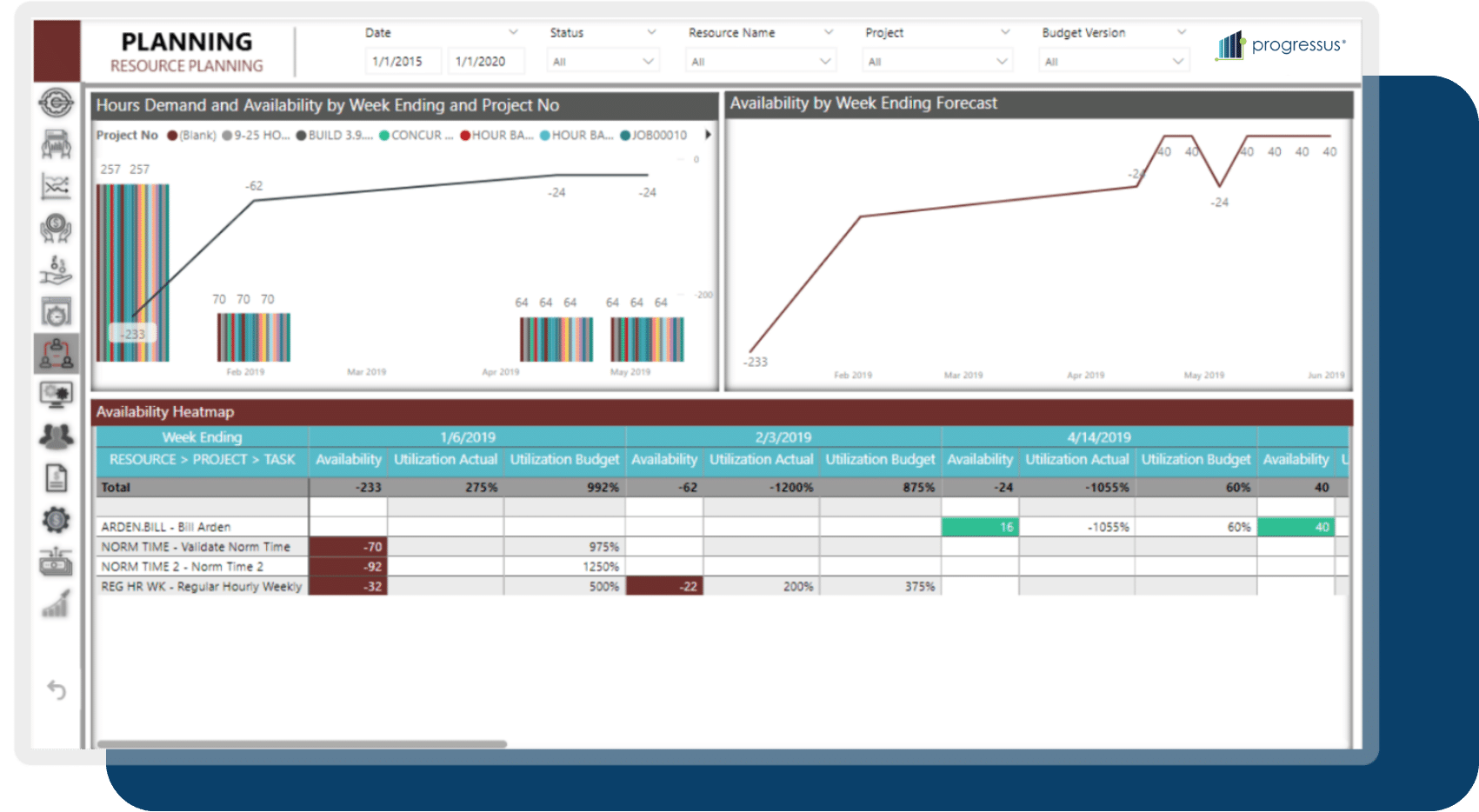Click the end date field 1/1/2020
1479x812 pixels.
click(x=486, y=62)
